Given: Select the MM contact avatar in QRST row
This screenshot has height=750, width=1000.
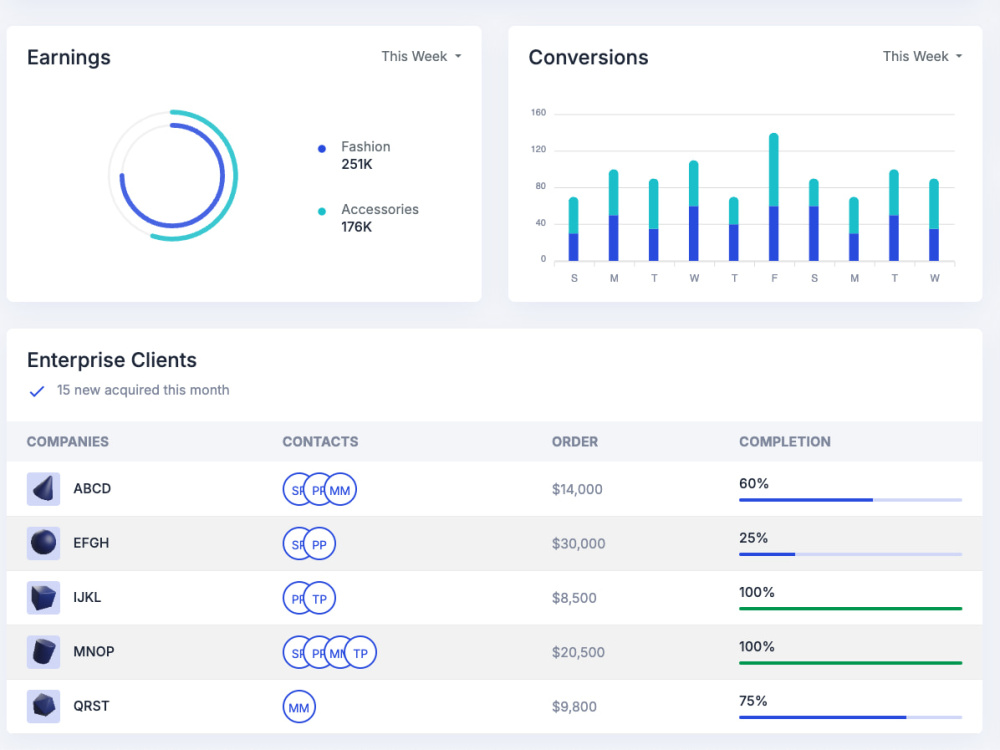Looking at the screenshot, I should click(x=299, y=707).
